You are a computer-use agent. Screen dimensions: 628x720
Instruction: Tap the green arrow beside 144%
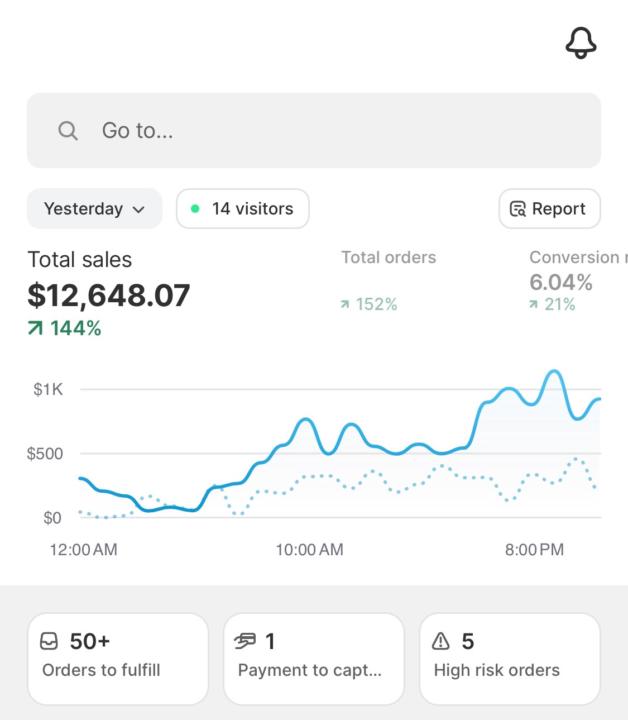click(x=36, y=328)
